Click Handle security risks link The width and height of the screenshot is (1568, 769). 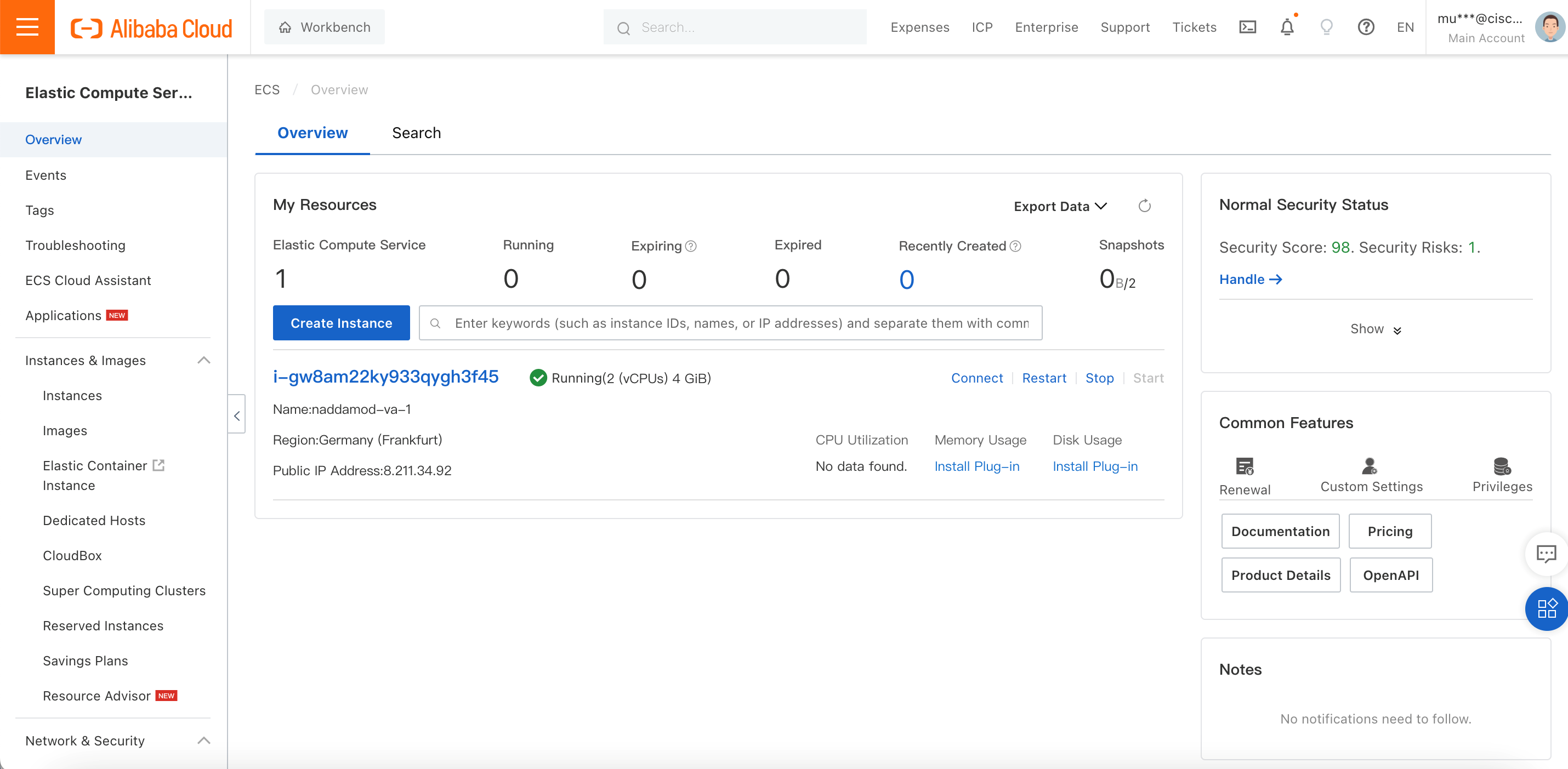[1251, 279]
